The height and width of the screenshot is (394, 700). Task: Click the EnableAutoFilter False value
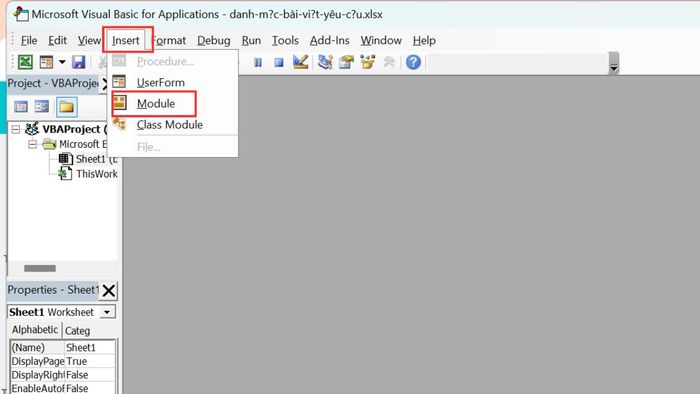coord(90,388)
